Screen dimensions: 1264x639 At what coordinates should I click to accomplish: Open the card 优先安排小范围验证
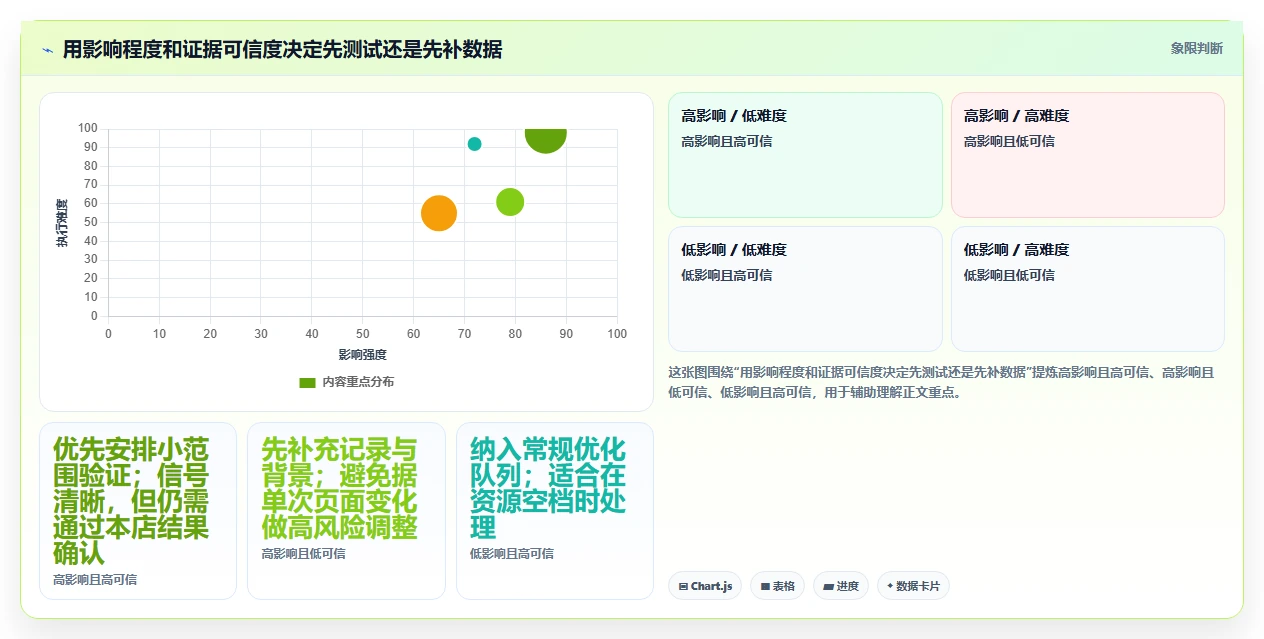pyautogui.click(x=138, y=511)
